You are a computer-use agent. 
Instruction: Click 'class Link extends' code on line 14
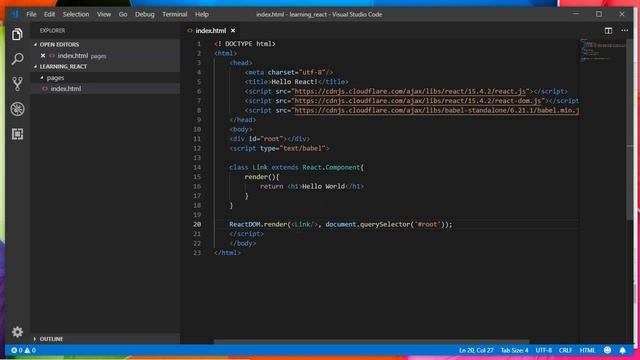264,167
